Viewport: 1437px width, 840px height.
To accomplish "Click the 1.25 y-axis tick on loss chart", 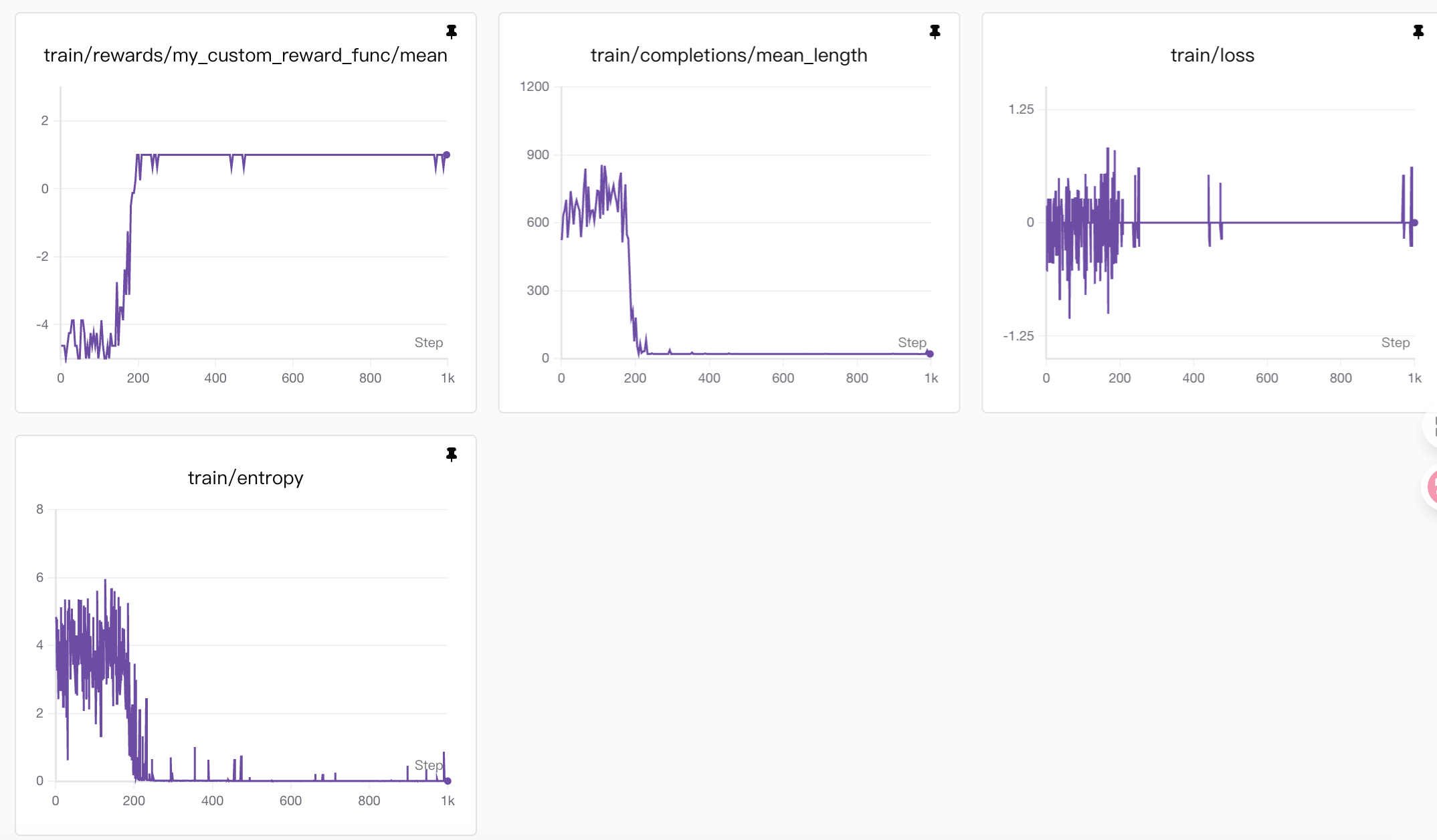I will pyautogui.click(x=1021, y=109).
